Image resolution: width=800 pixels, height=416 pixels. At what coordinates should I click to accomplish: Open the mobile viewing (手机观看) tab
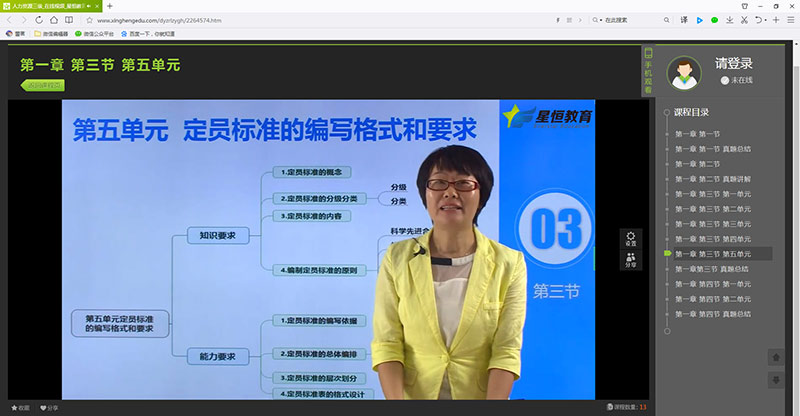[x=648, y=71]
